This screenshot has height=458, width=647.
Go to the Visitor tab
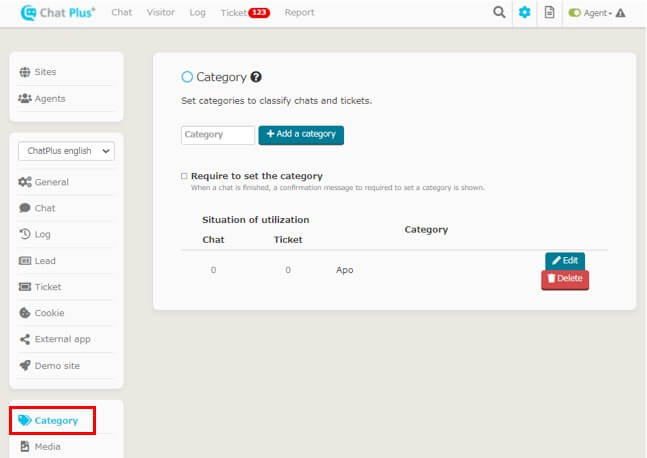[x=161, y=12]
